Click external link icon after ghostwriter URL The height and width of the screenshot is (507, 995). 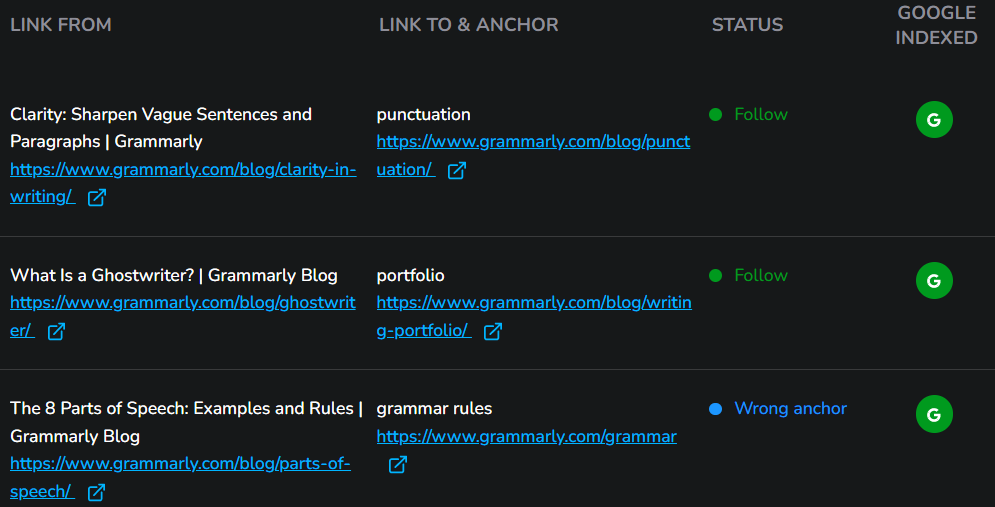coord(56,331)
